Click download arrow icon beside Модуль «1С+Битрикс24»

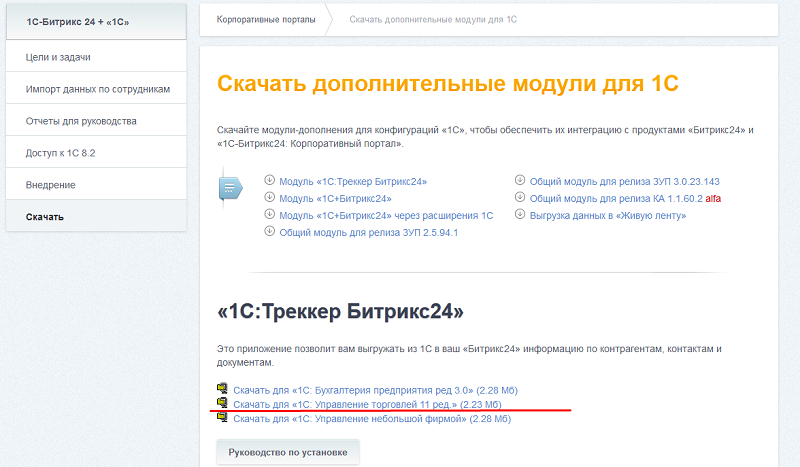(x=269, y=197)
